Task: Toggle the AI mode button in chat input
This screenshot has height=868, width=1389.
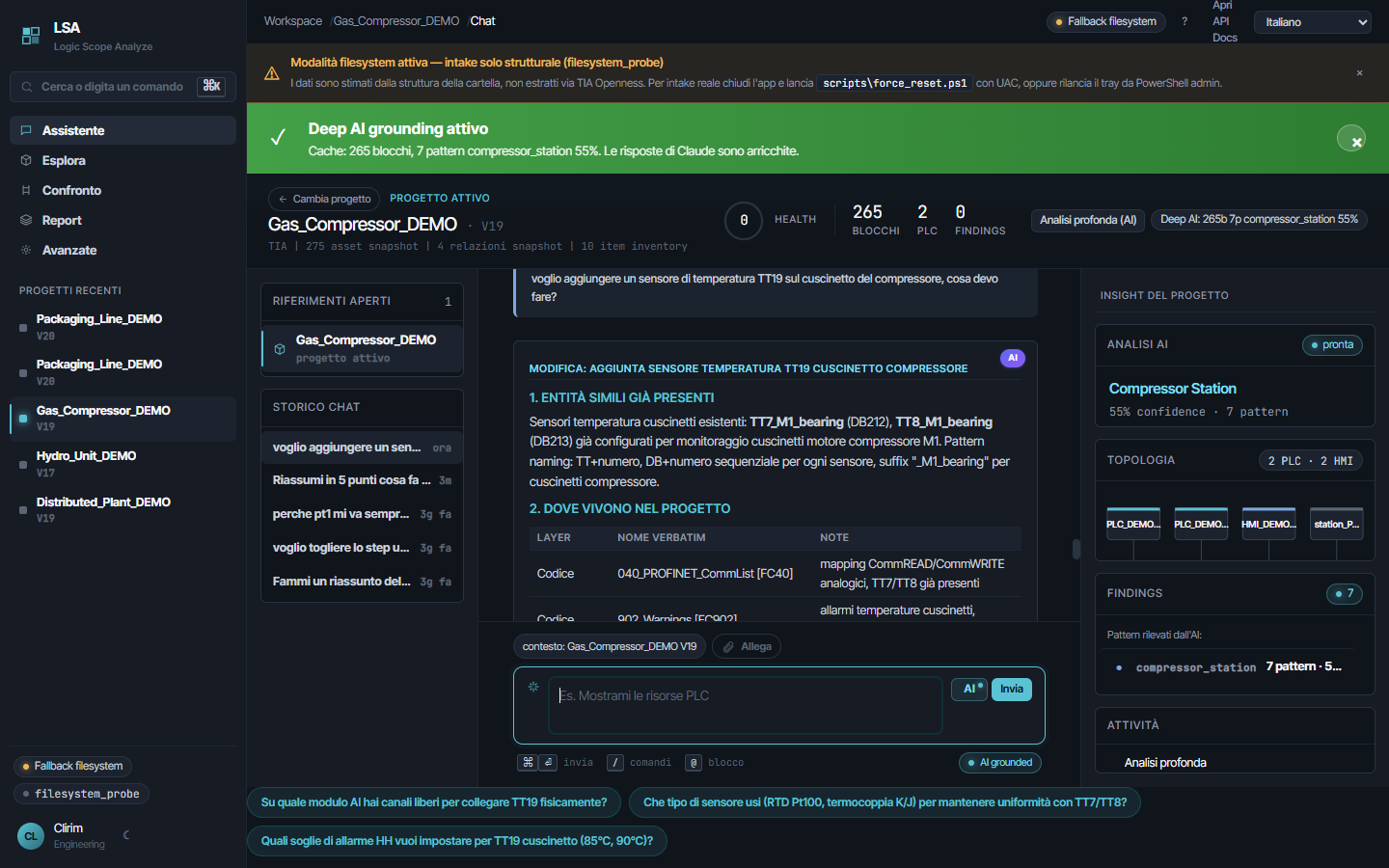Action: pos(969,689)
